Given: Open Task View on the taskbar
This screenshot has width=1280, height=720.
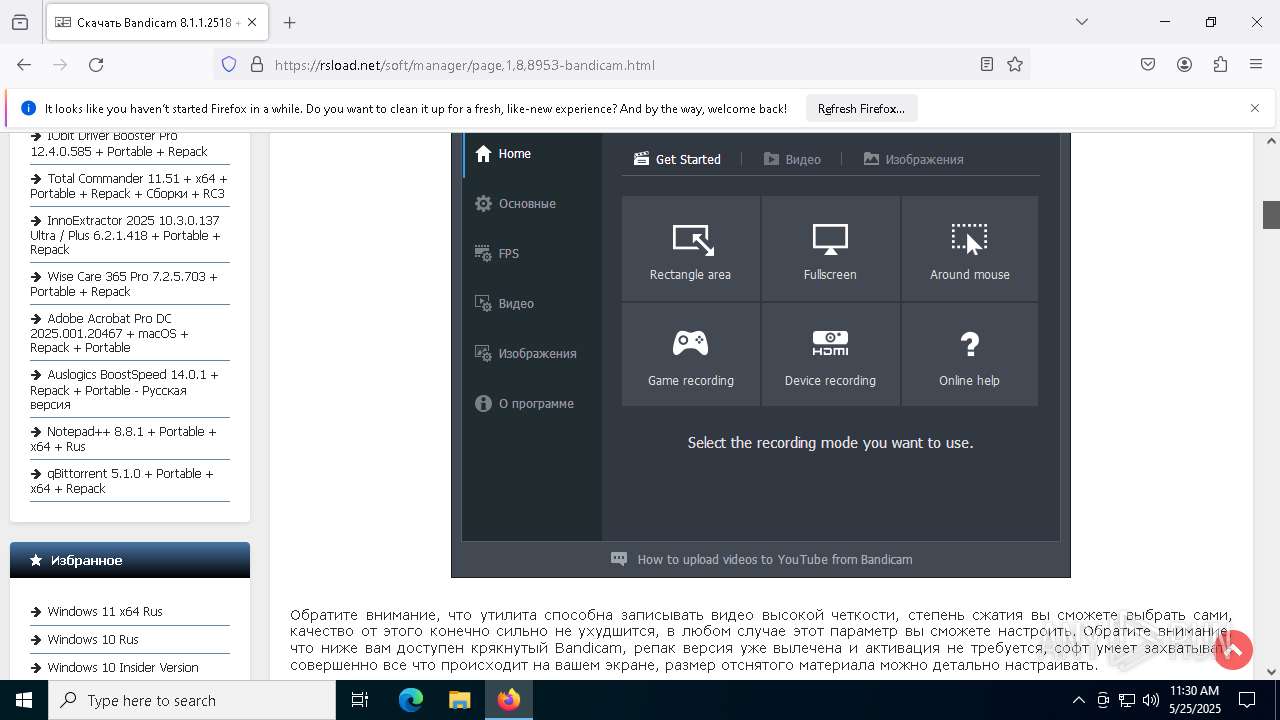Looking at the screenshot, I should 361,700.
